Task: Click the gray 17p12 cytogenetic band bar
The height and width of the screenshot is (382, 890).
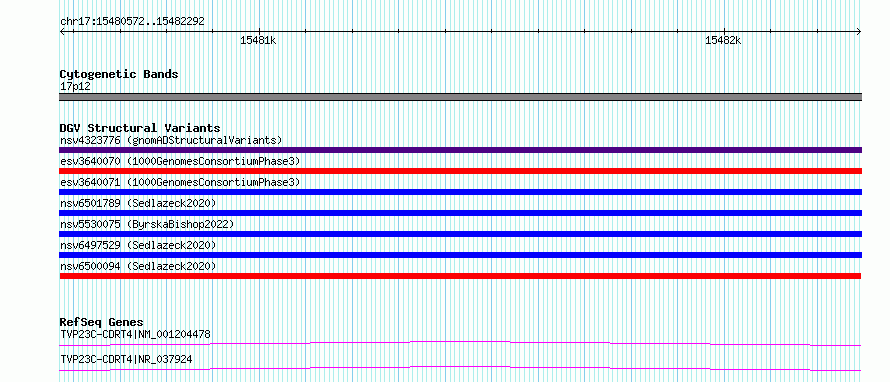Action: pyautogui.click(x=460, y=97)
